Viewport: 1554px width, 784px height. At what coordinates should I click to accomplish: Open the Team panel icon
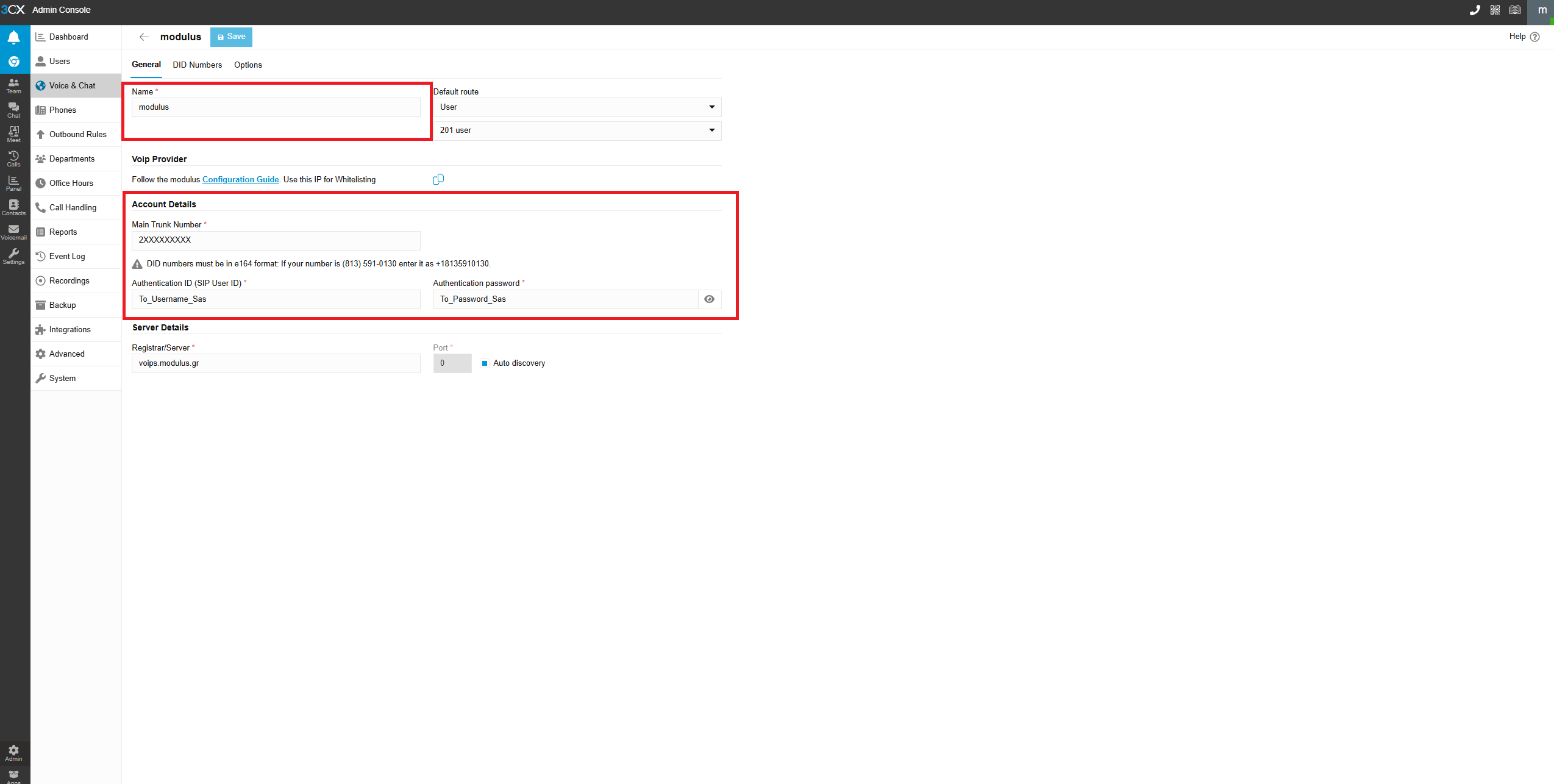[x=13, y=85]
